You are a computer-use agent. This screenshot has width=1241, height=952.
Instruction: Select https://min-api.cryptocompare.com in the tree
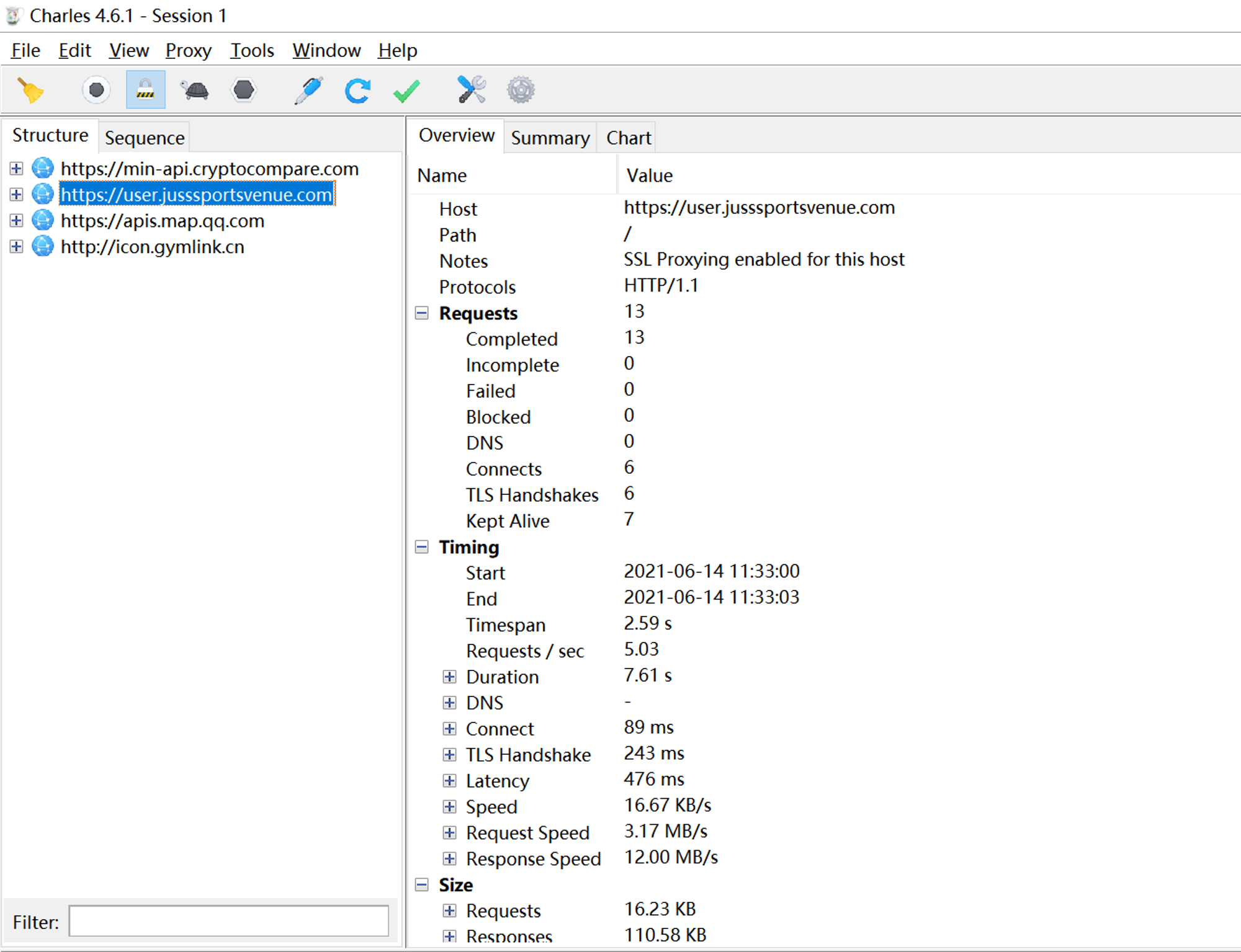coord(210,169)
